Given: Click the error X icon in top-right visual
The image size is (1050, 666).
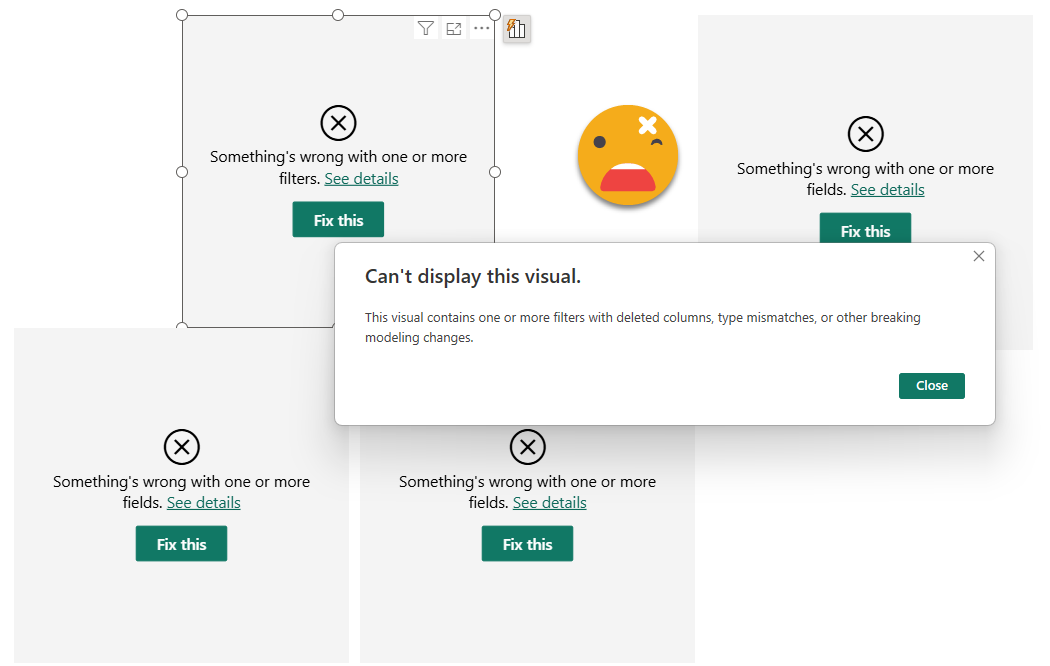Looking at the screenshot, I should pyautogui.click(x=865, y=134).
